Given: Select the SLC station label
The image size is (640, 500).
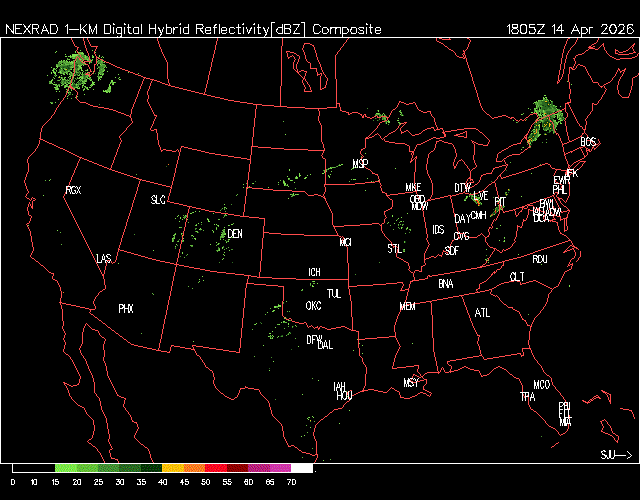Looking at the screenshot, I should click(158, 200).
